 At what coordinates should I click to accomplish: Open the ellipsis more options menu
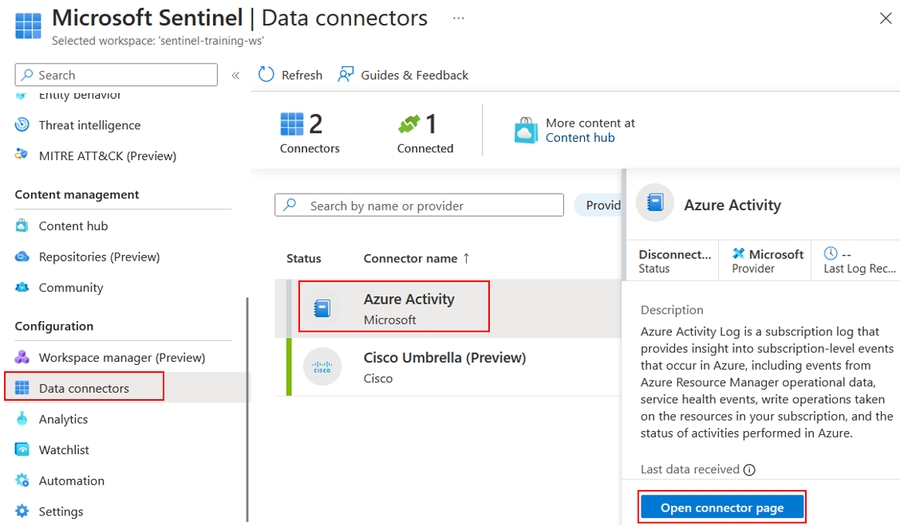[x=458, y=18]
